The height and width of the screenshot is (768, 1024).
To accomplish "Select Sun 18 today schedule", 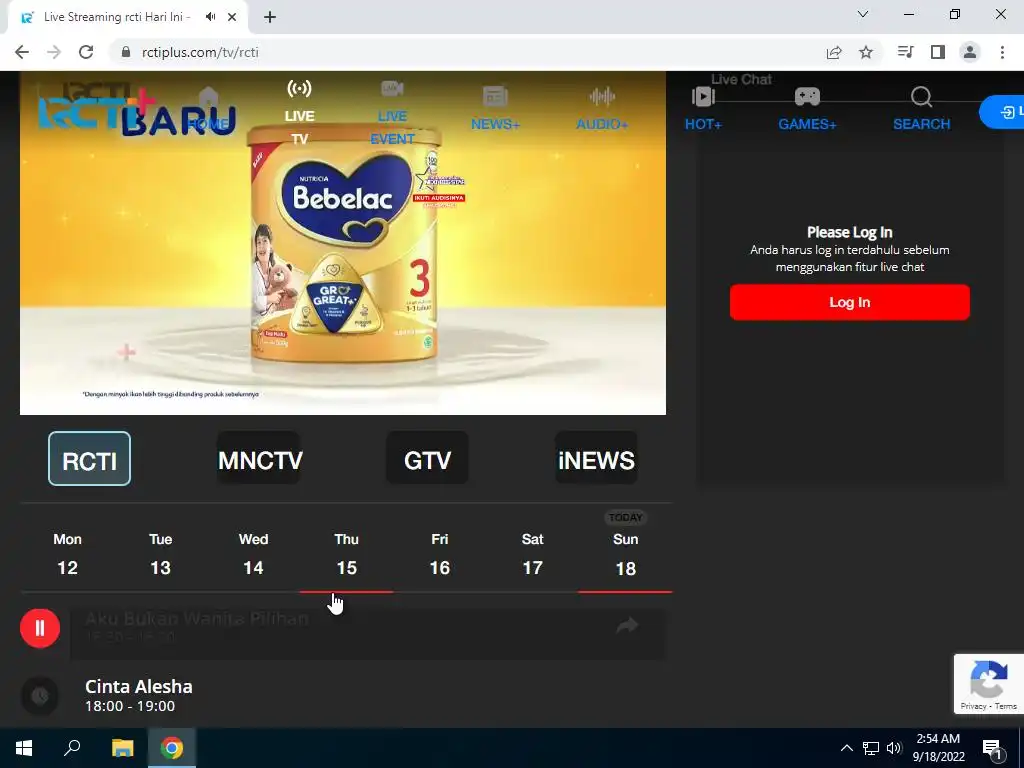I will click(625, 554).
